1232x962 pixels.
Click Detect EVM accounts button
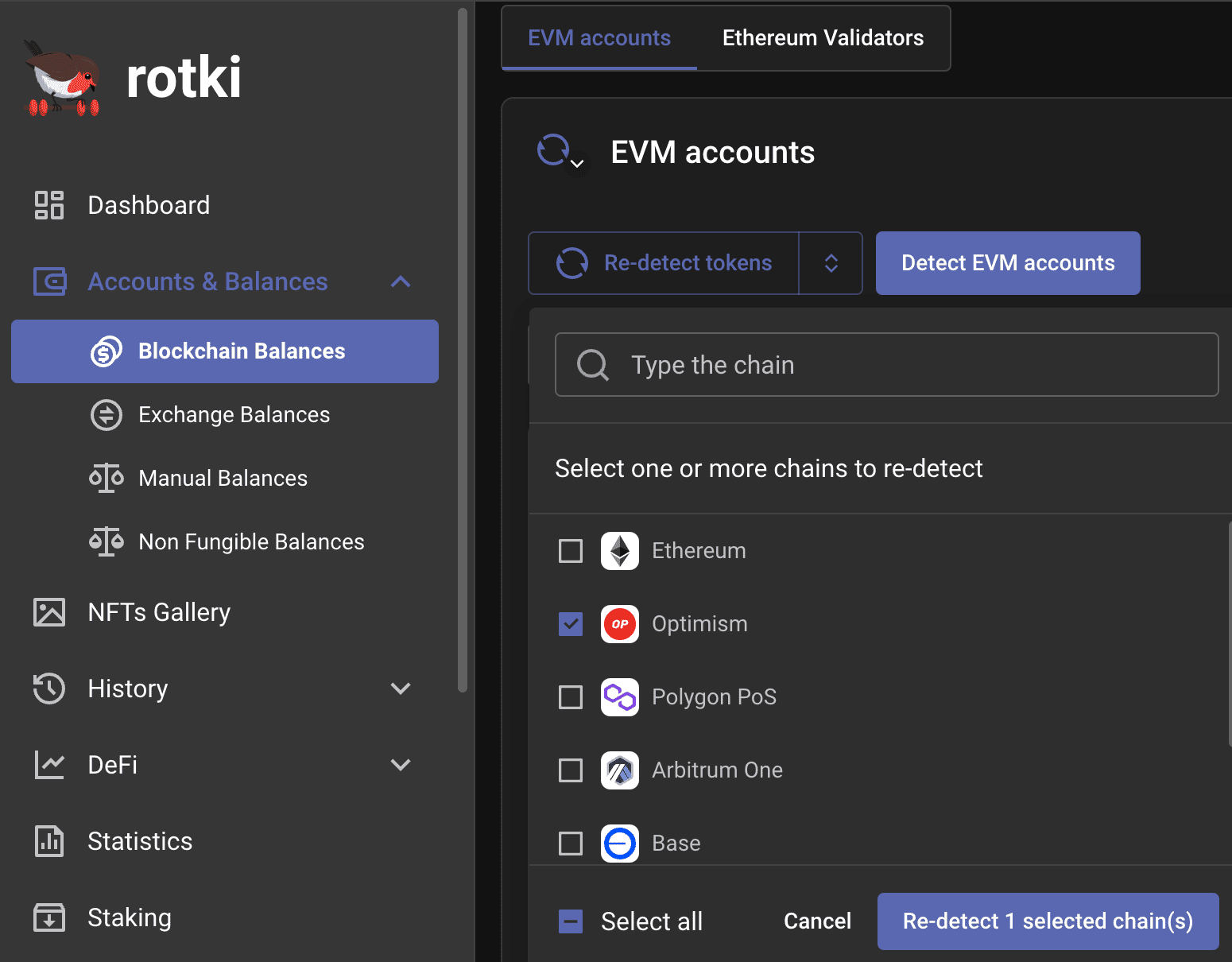tap(1008, 263)
